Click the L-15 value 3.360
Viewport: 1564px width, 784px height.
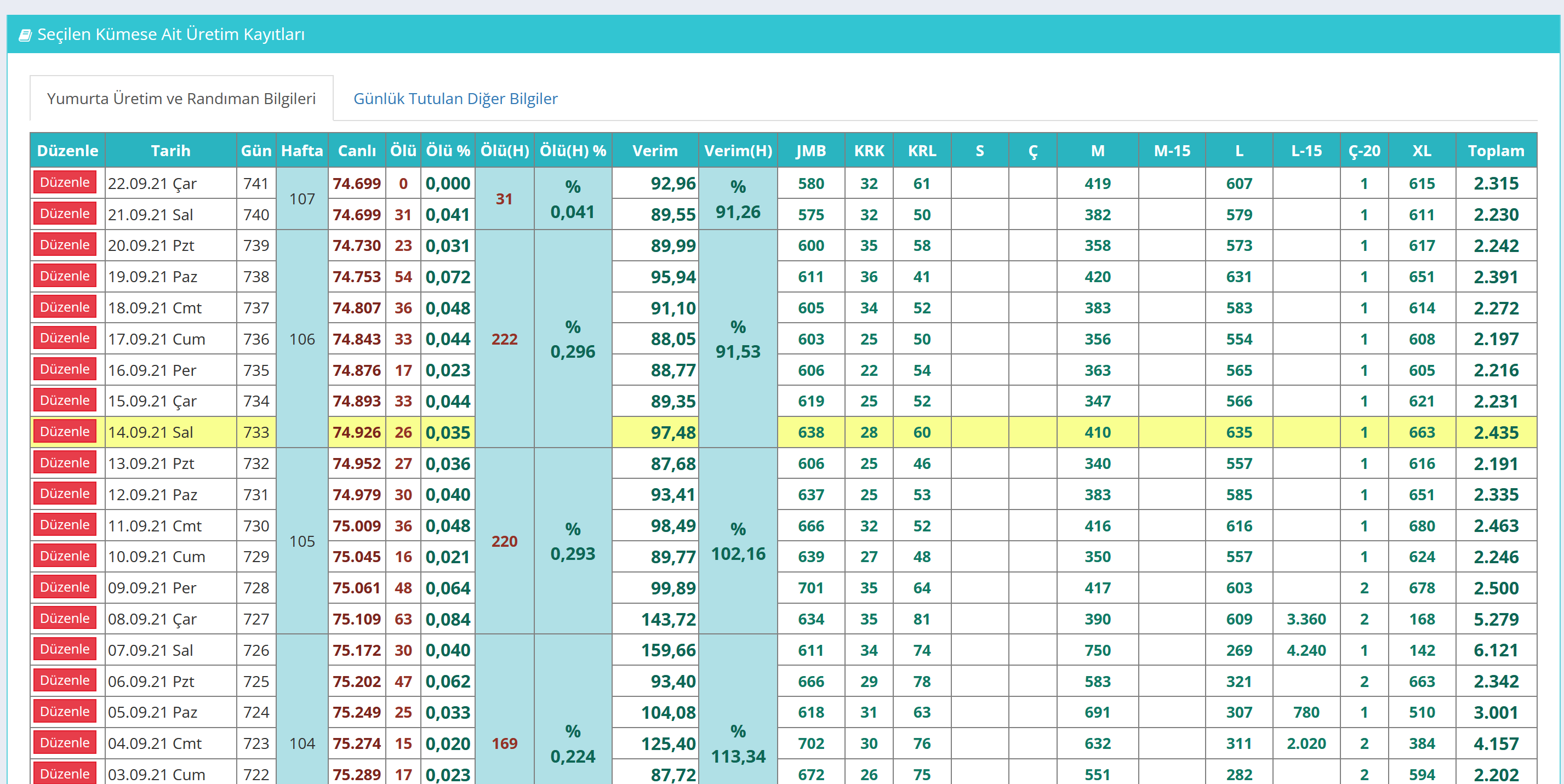[x=1306, y=619]
